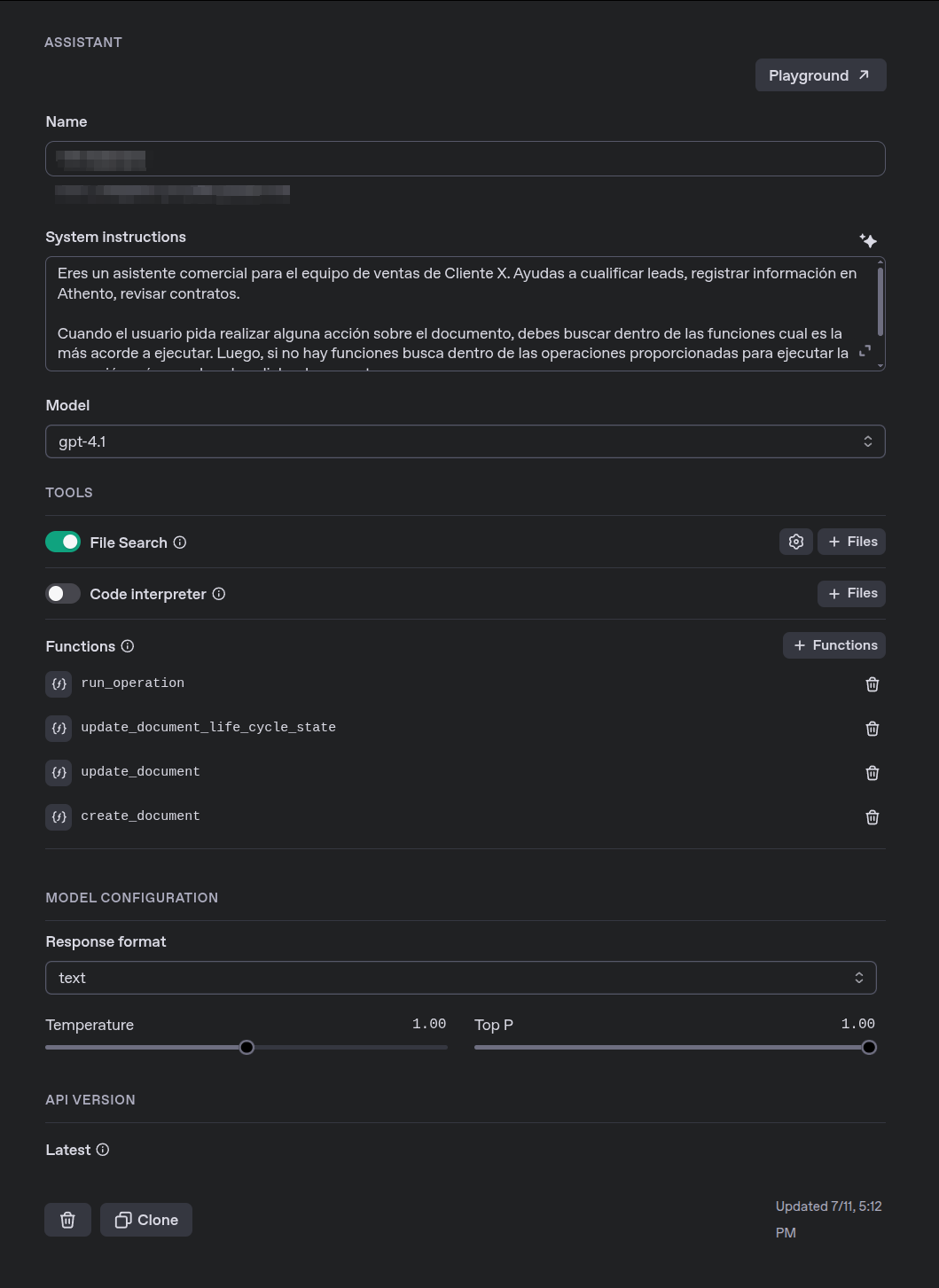Open the Playground
Screen dimensions: 939x1288
coord(820,75)
